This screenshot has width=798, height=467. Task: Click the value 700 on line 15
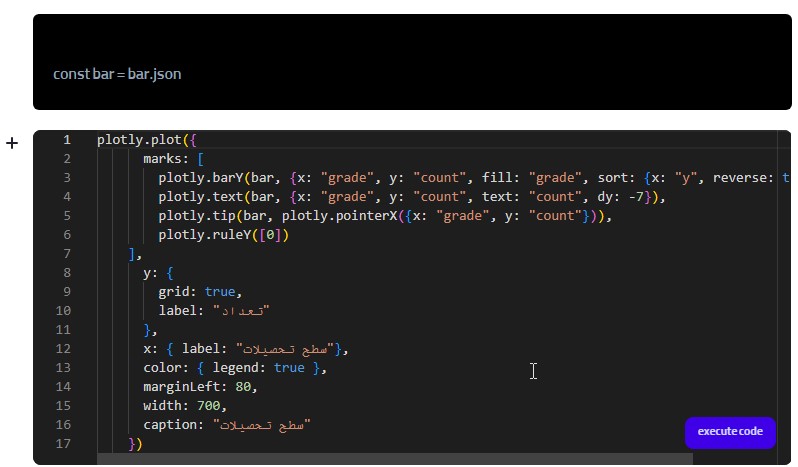tap(209, 406)
